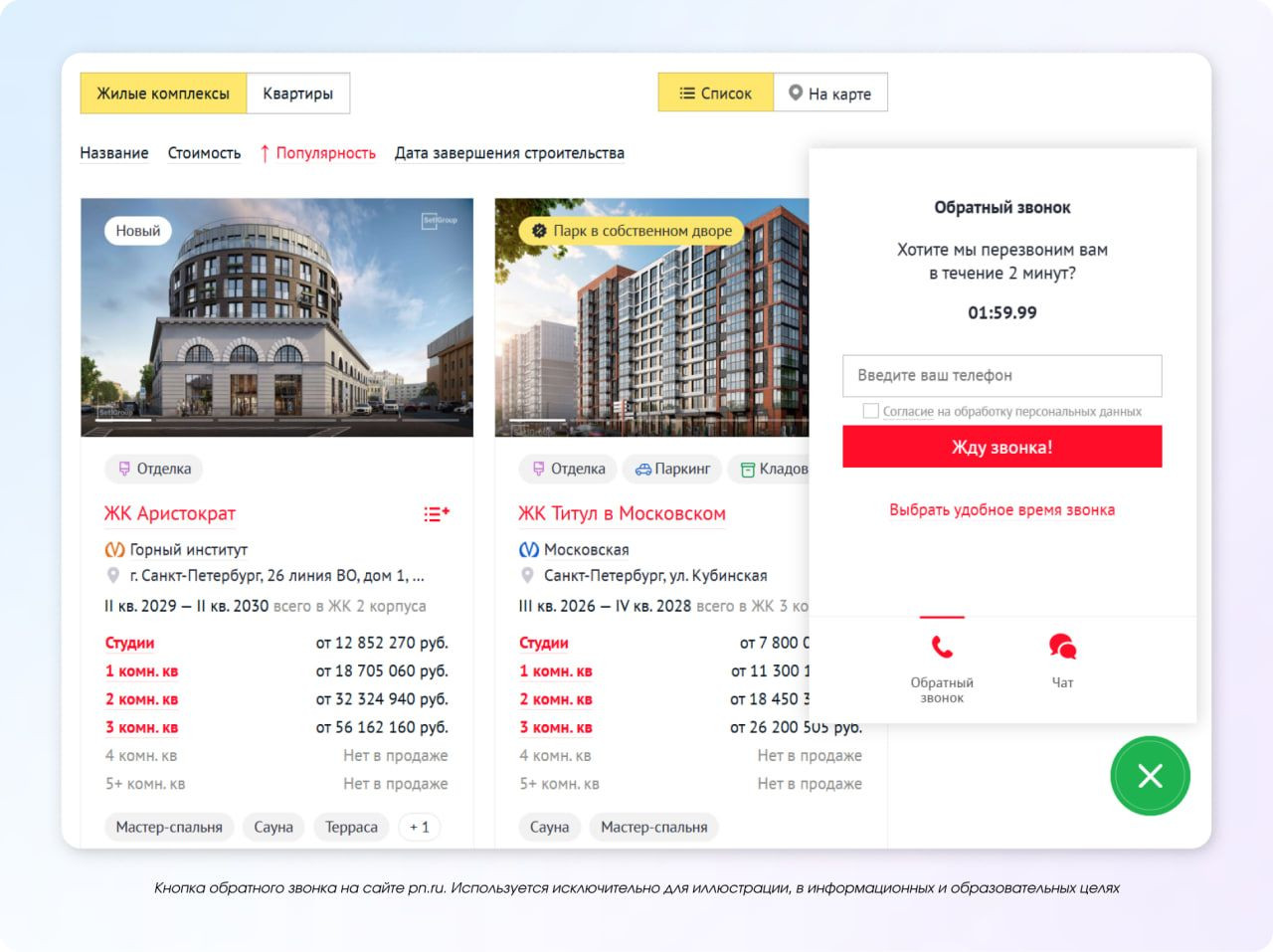Sort listings by Стоимость
Image resolution: width=1273 pixels, height=952 pixels.
(204, 153)
